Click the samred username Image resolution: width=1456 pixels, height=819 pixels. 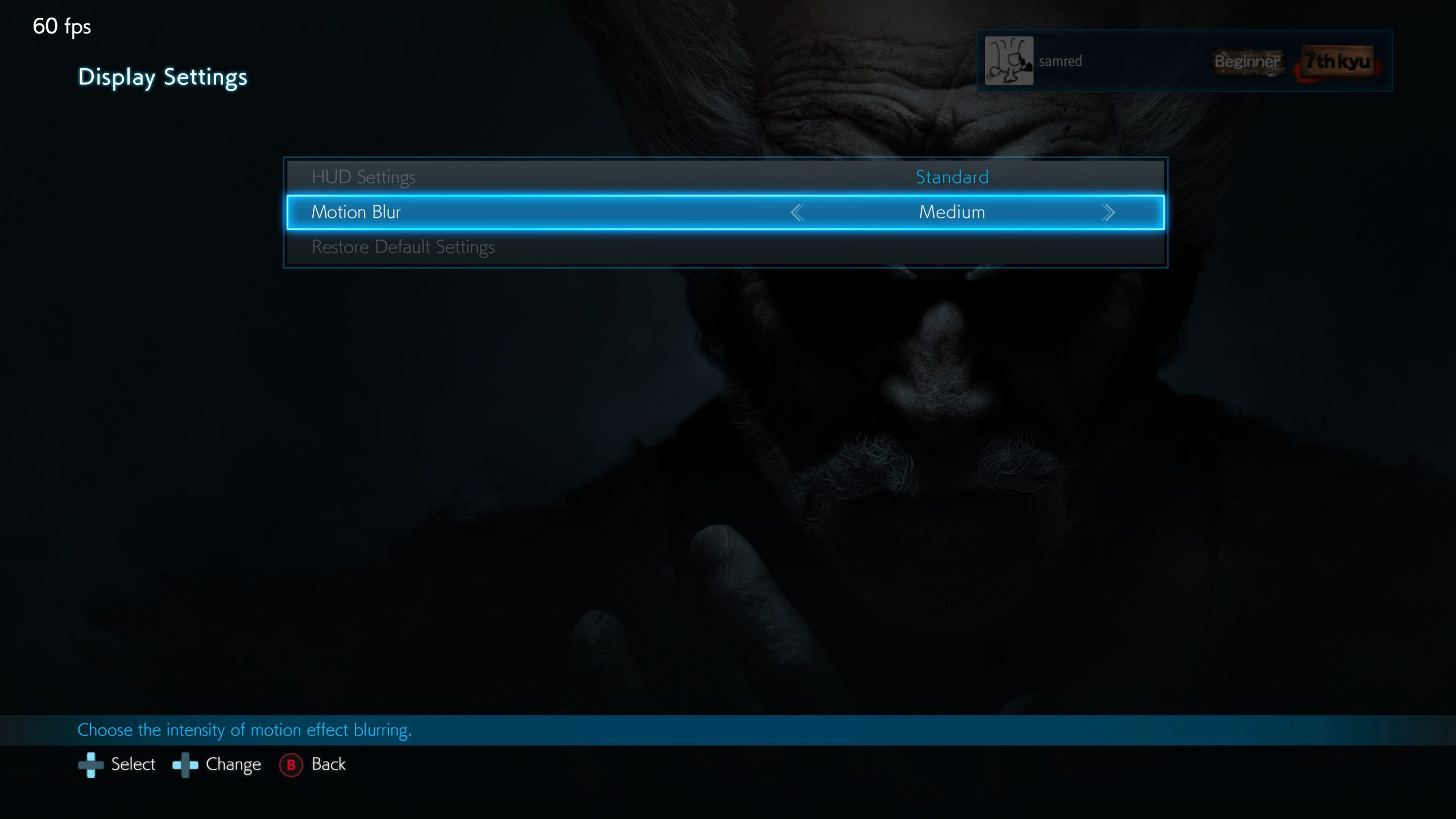(1060, 61)
